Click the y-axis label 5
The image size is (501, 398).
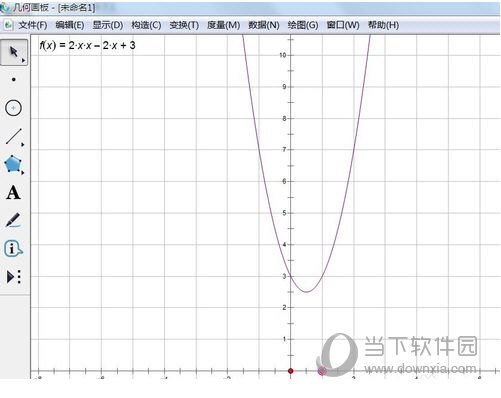(x=284, y=213)
